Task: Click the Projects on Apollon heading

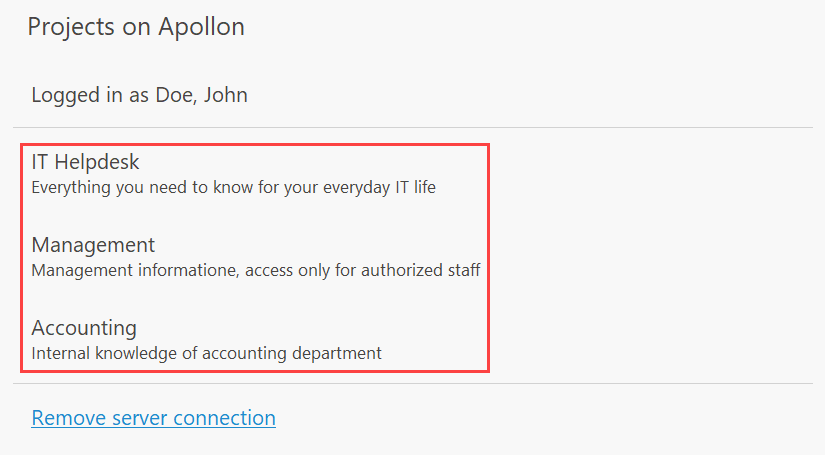Action: point(136,27)
